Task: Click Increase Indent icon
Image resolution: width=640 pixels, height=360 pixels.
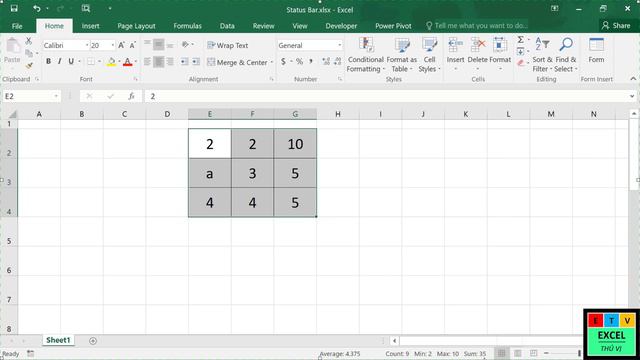Action: tap(196, 62)
